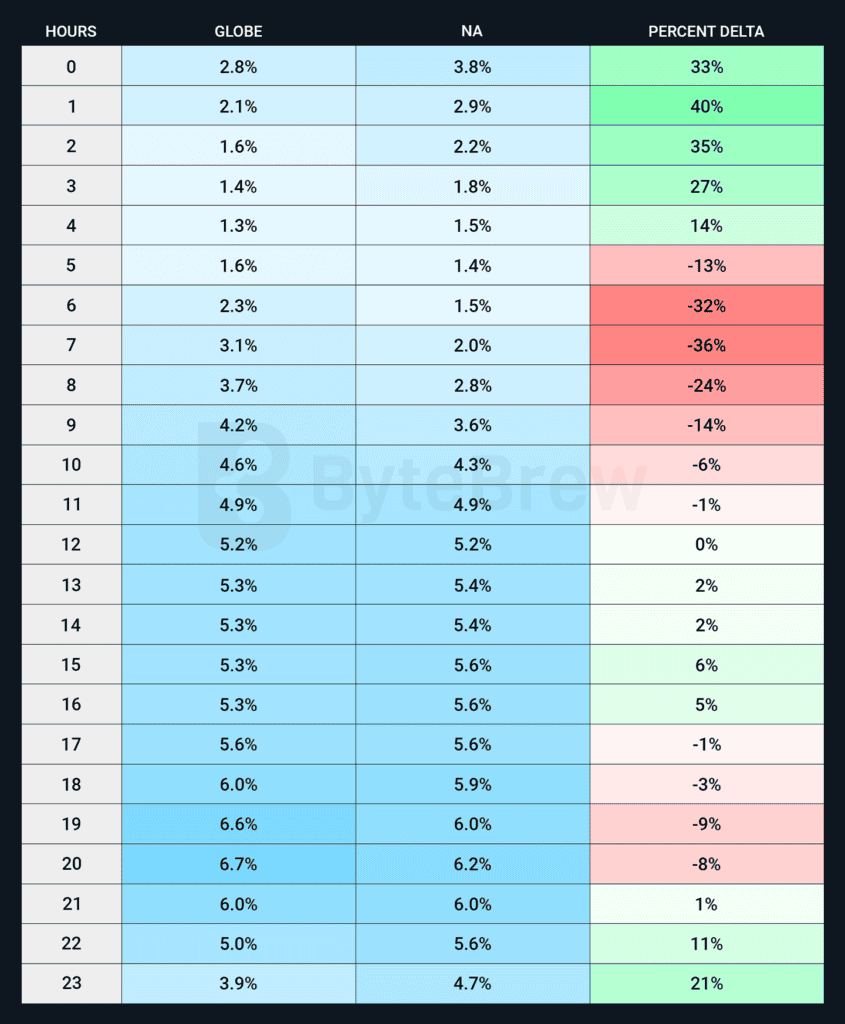Click the 21% percent delta cell

706,983
